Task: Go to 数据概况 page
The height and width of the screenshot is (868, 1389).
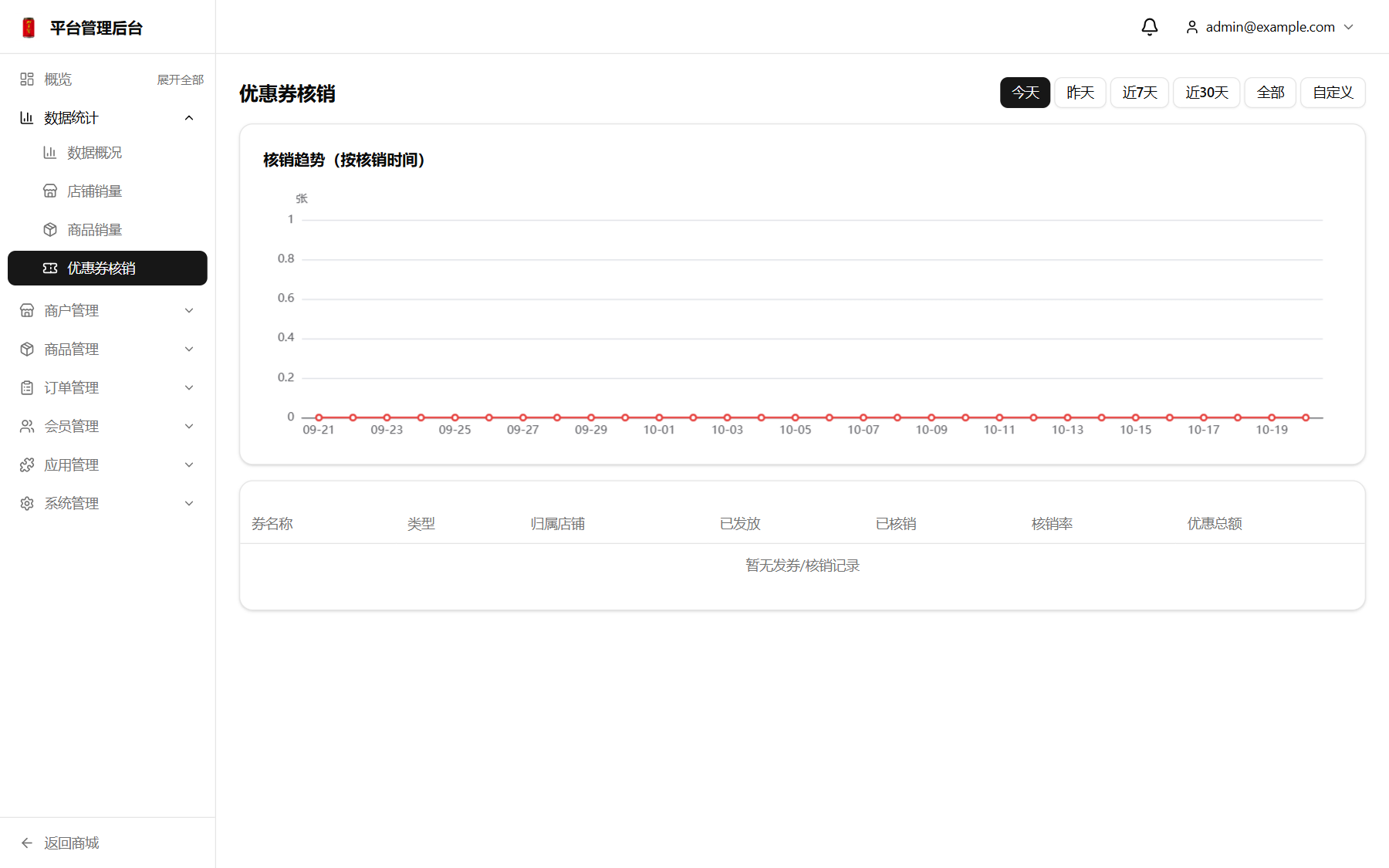Action: pyautogui.click(x=107, y=152)
